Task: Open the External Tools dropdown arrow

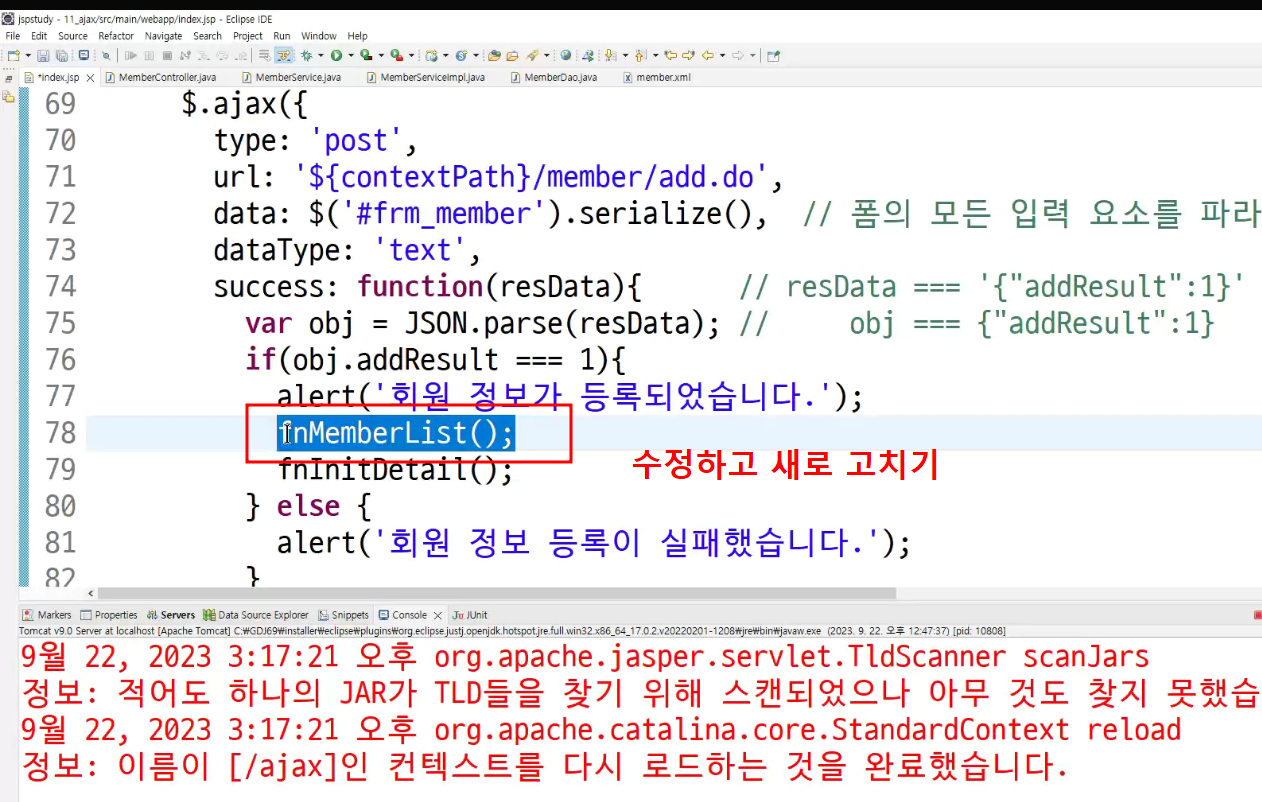Action: [412, 55]
